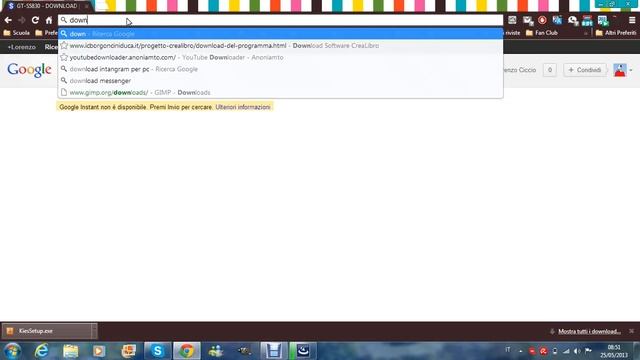The height and width of the screenshot is (360, 640).
Task: Click the Google profile avatar picture
Action: click(x=620, y=70)
